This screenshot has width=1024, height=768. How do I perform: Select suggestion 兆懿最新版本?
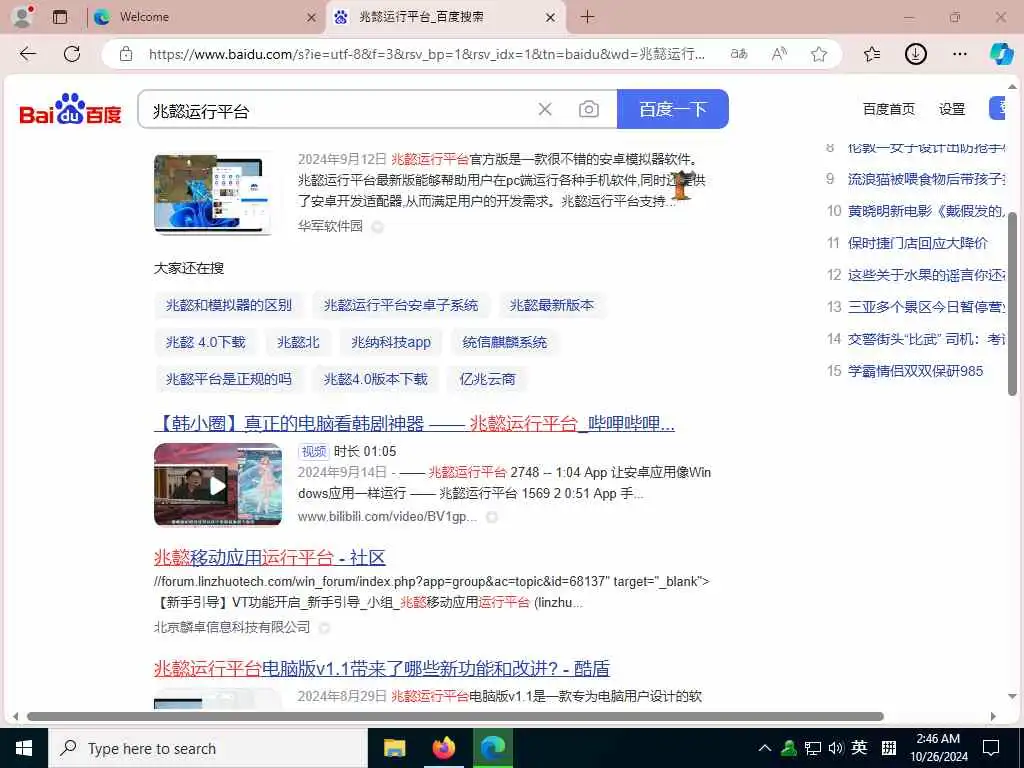552,305
